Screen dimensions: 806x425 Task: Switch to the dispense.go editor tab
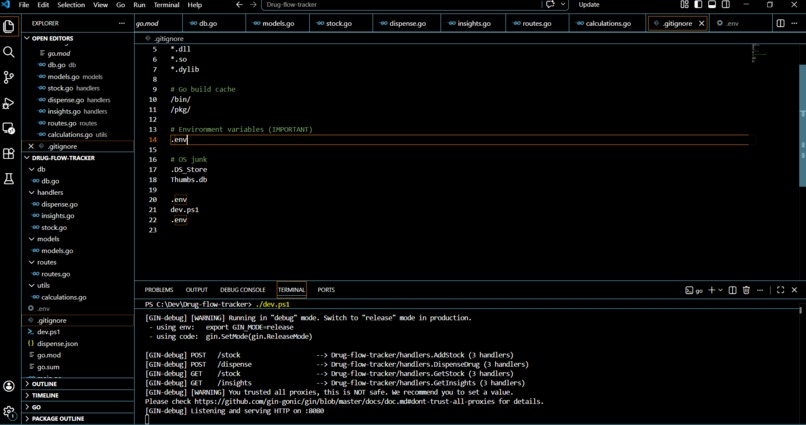point(408,23)
